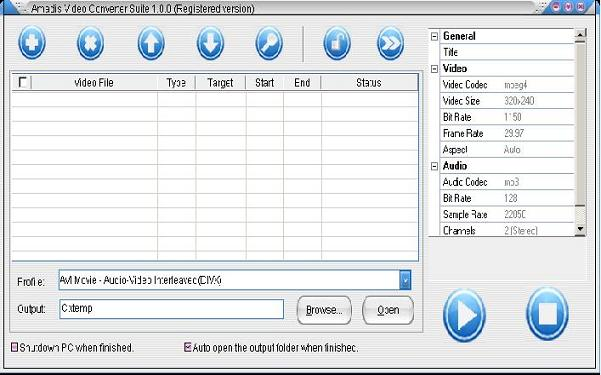Enable Shutdown PC when finished
601x375 pixels.
point(14,347)
